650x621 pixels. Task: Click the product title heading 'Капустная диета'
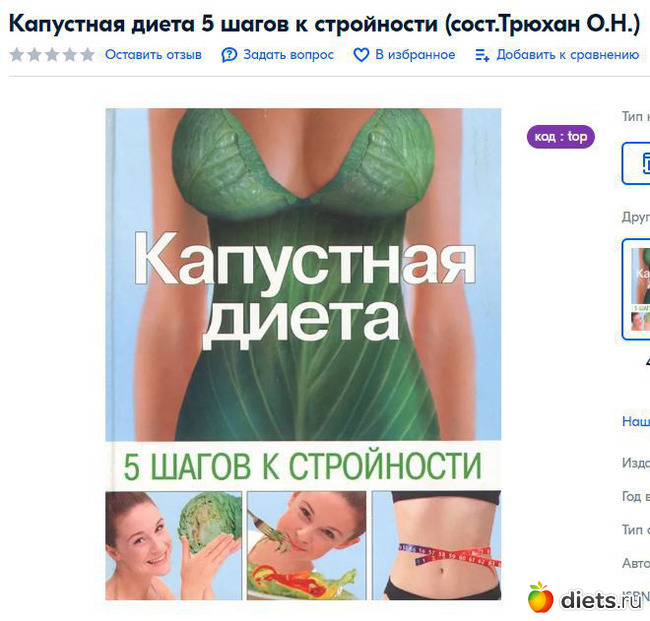(x=325, y=24)
